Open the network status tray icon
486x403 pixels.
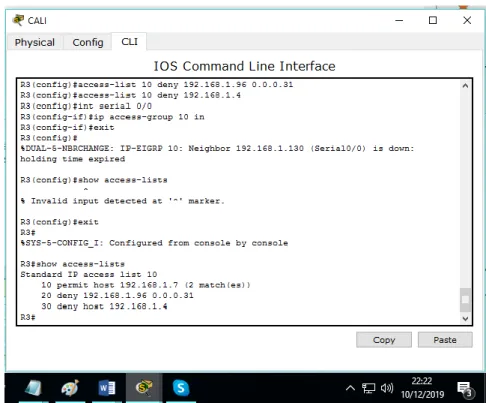pyautogui.click(x=368, y=388)
